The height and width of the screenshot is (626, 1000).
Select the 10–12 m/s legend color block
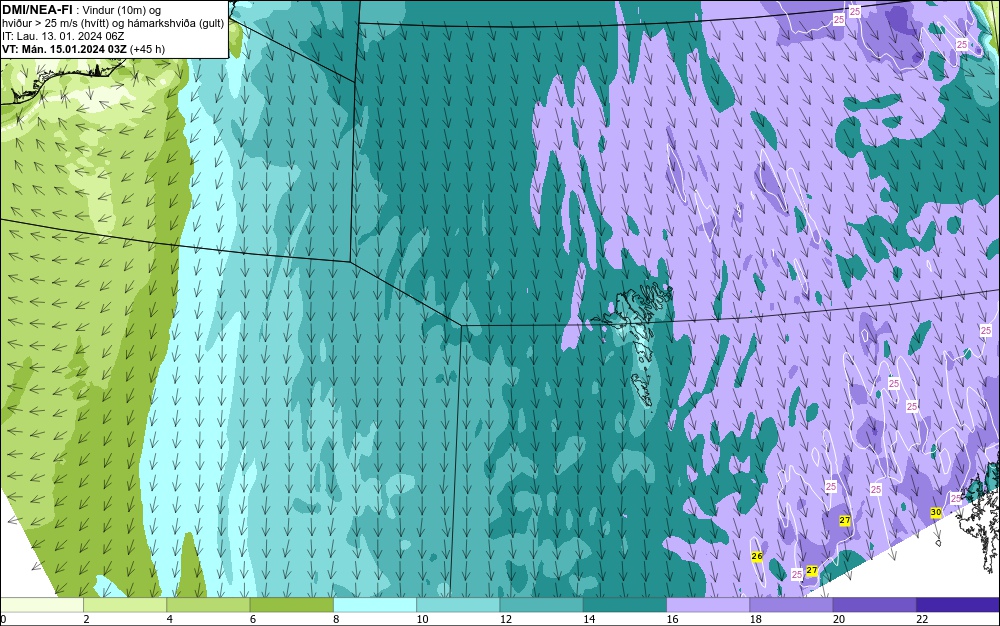[x=458, y=605]
